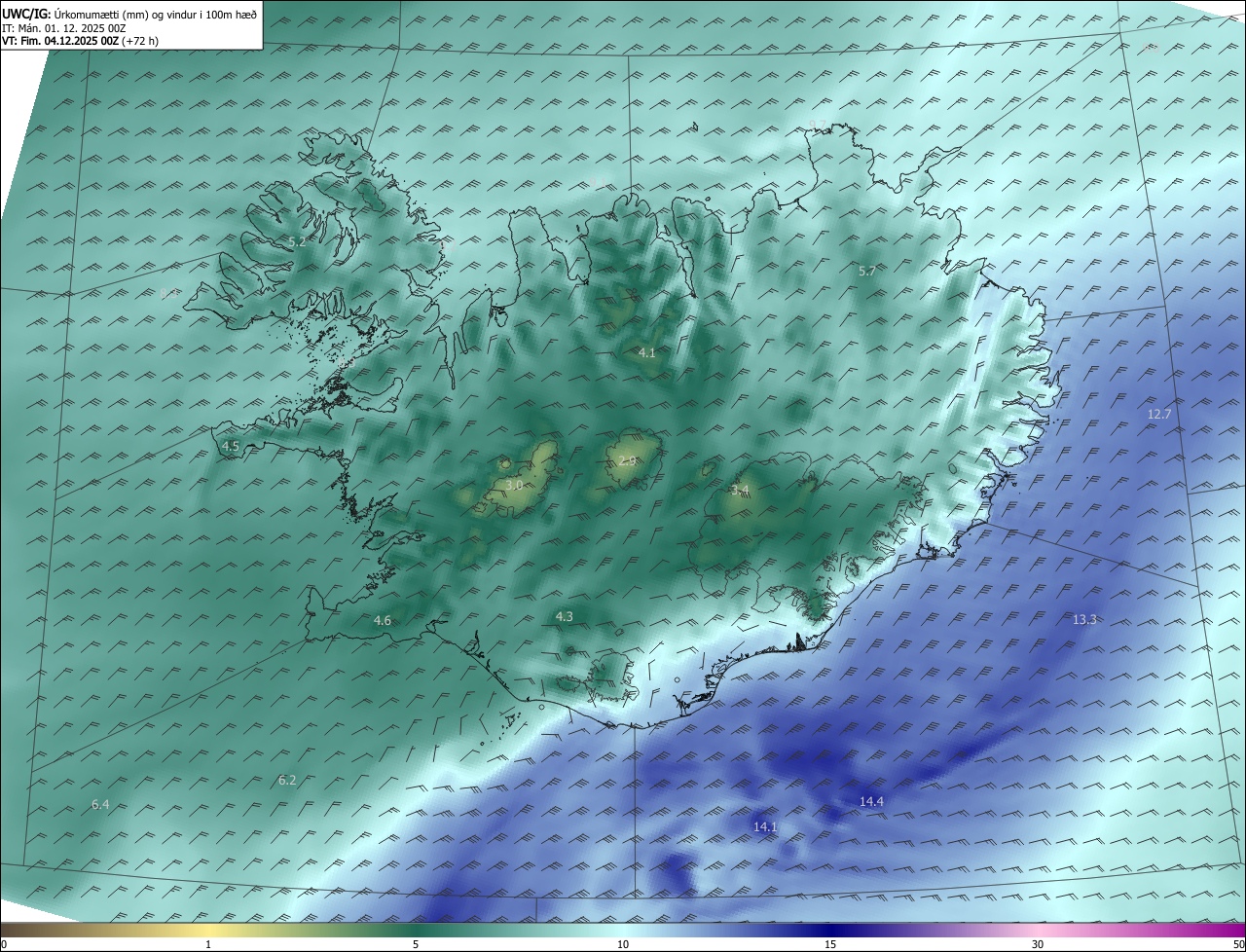Click the 14.4 value label in the southern sea
1246x952 pixels.
[x=871, y=801]
